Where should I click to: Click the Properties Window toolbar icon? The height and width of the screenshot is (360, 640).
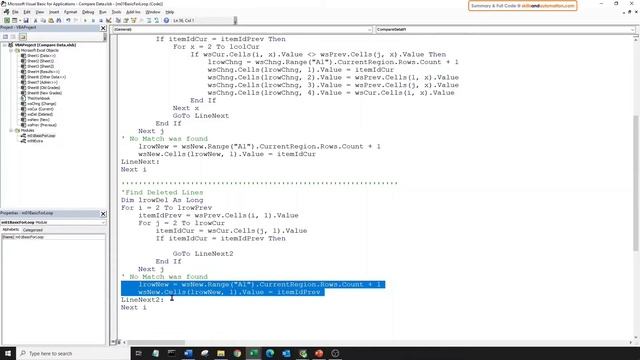[x=126, y=20]
